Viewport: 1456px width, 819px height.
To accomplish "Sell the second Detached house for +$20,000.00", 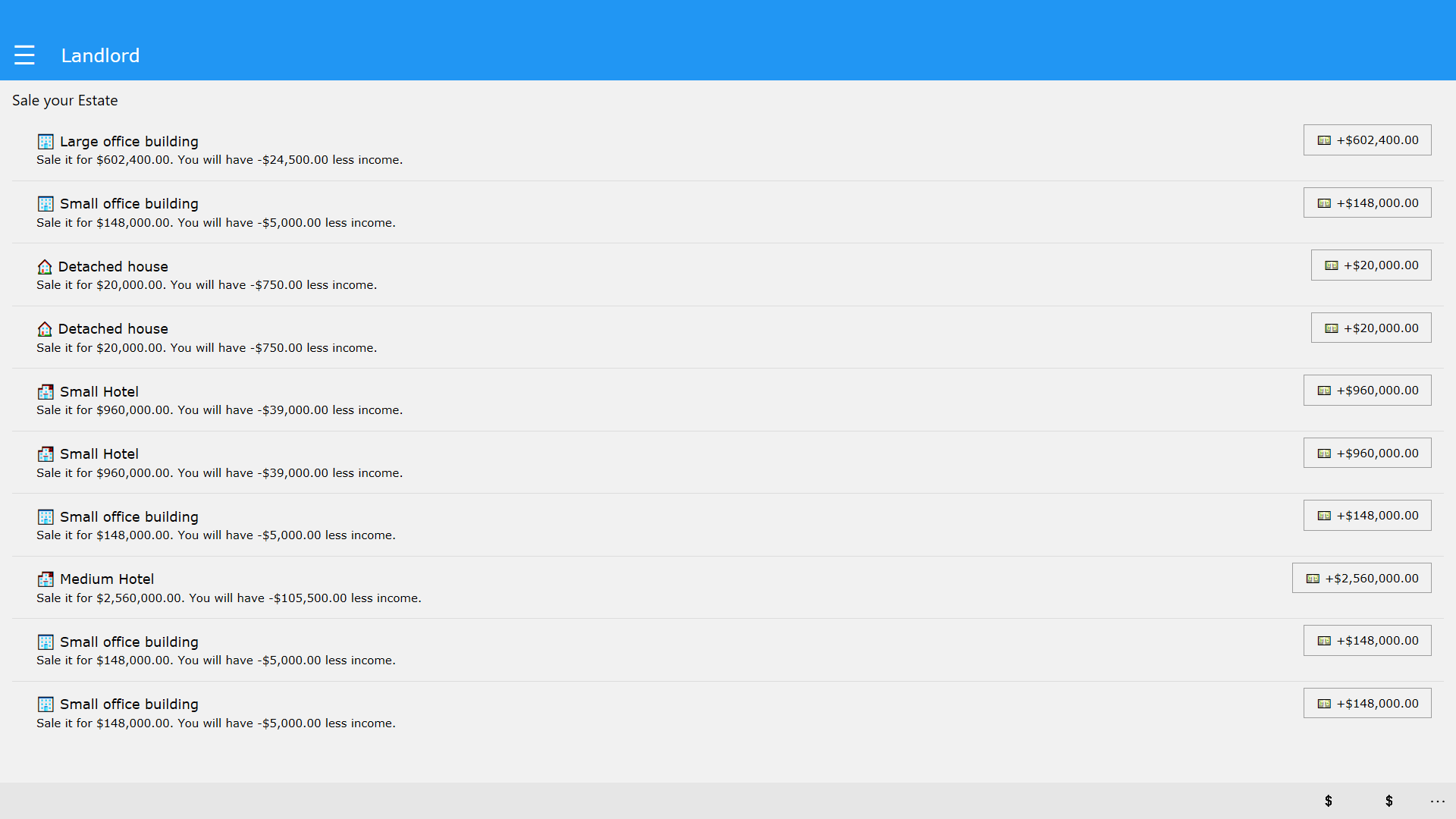I will coord(1370,328).
